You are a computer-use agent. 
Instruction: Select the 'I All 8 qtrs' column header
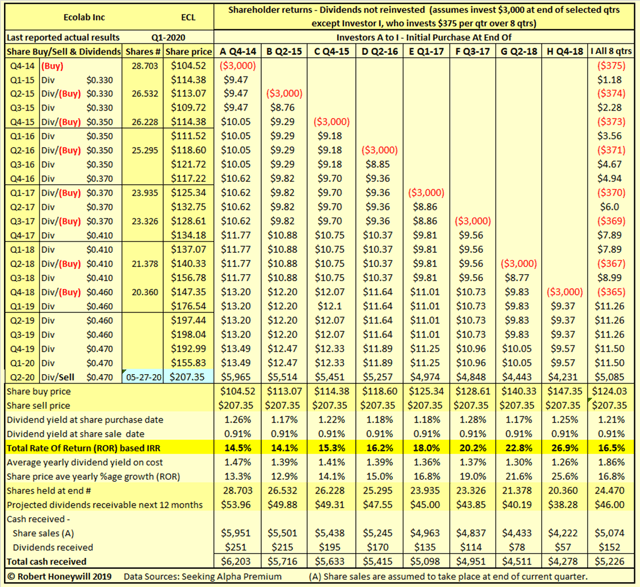pos(611,51)
